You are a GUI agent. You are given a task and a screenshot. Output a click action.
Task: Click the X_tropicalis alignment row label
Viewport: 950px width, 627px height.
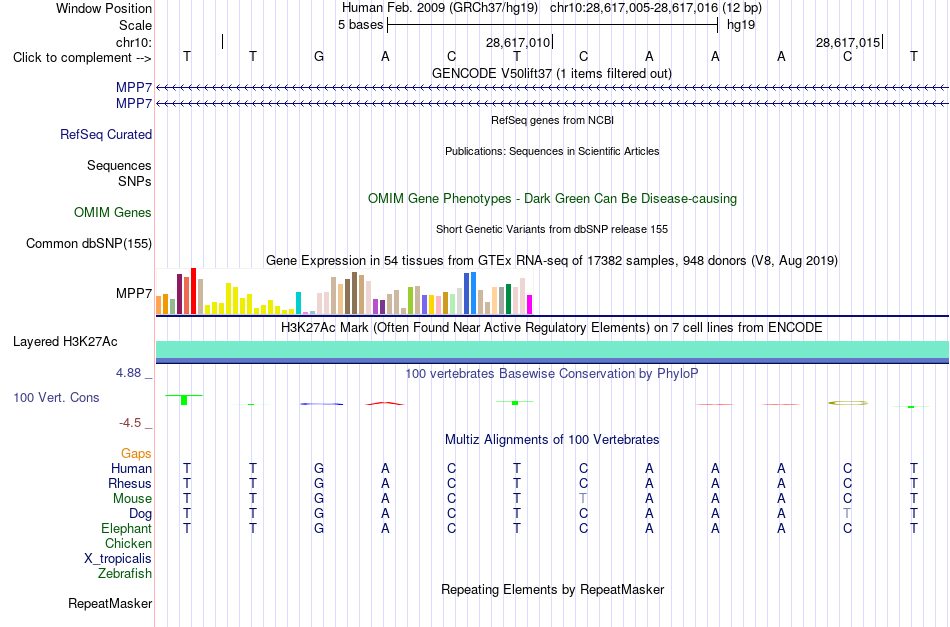point(118,559)
